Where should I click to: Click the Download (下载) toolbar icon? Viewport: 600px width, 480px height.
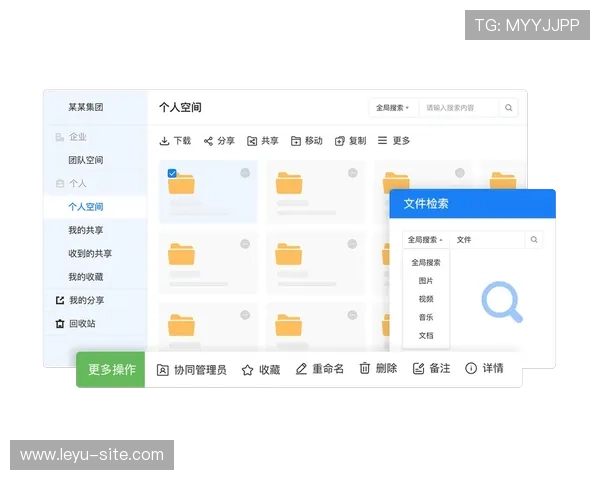point(164,141)
